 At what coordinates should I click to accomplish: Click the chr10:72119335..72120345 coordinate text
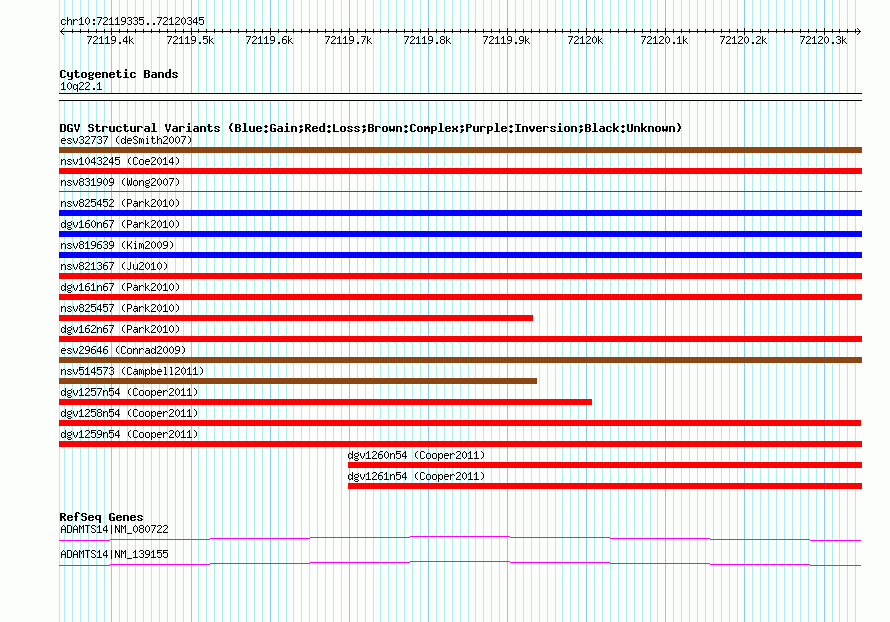(x=132, y=22)
